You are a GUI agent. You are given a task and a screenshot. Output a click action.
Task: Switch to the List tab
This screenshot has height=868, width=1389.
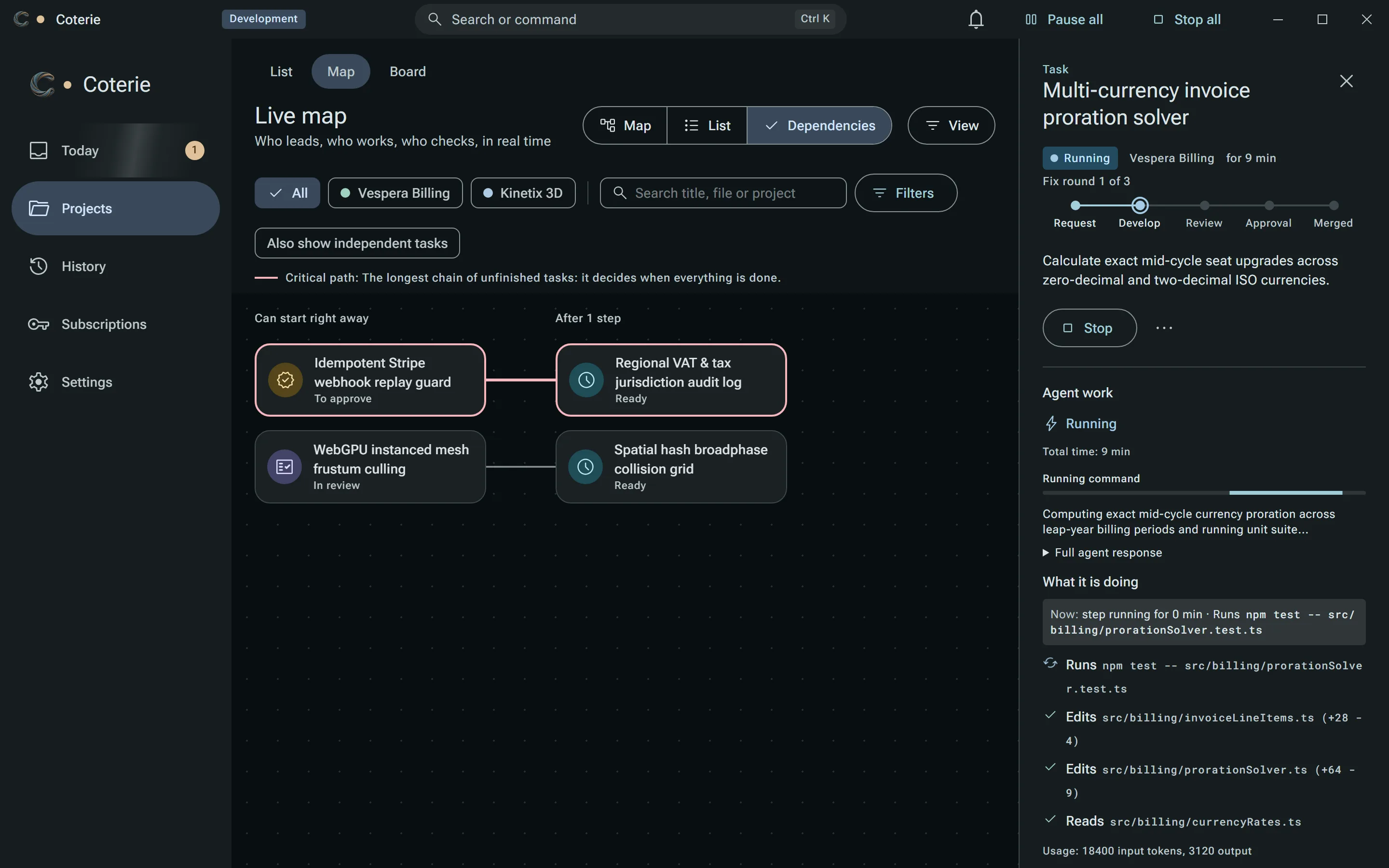coord(281,71)
